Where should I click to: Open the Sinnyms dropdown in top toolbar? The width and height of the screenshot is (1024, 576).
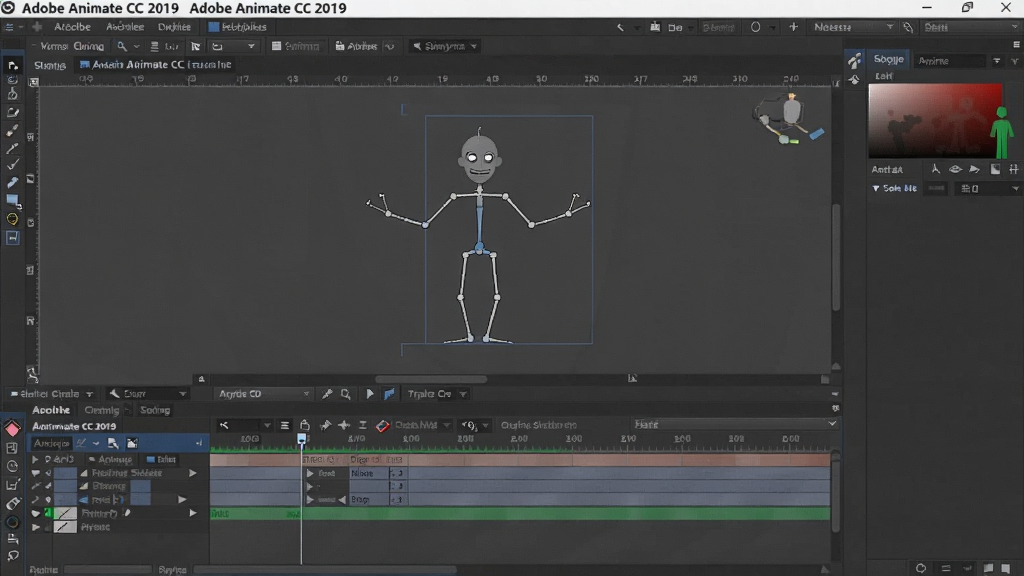click(444, 46)
